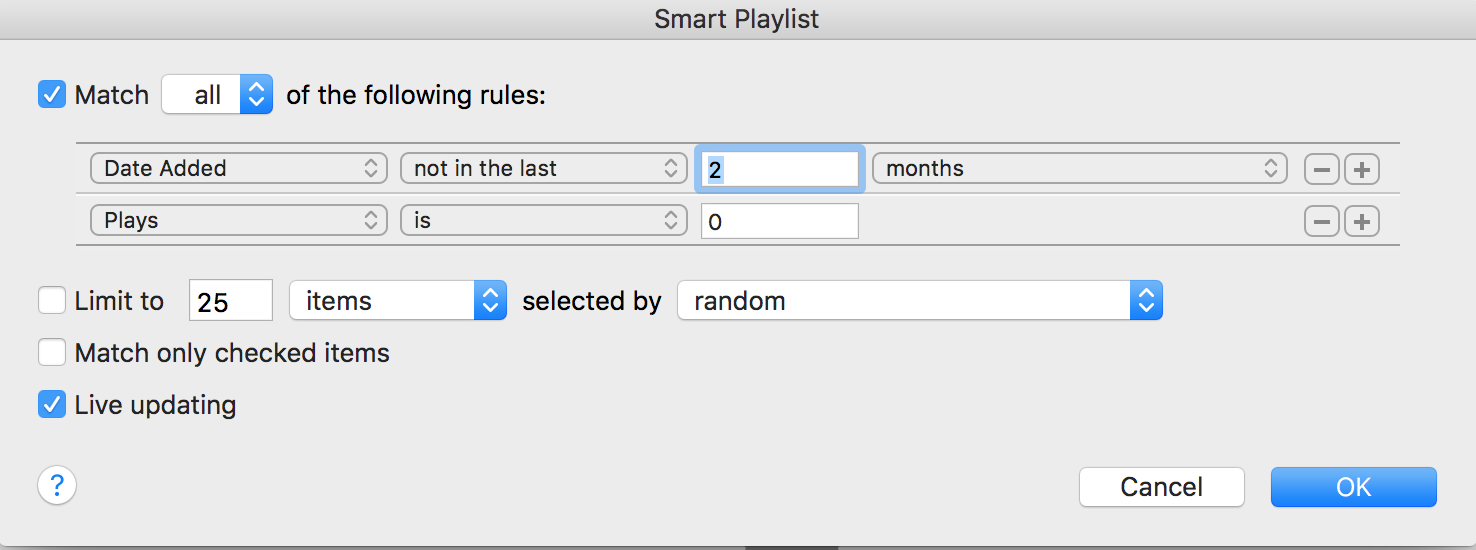Screen dimensions: 1476x550
Task: Enable Match only checked items
Action: coord(52,353)
